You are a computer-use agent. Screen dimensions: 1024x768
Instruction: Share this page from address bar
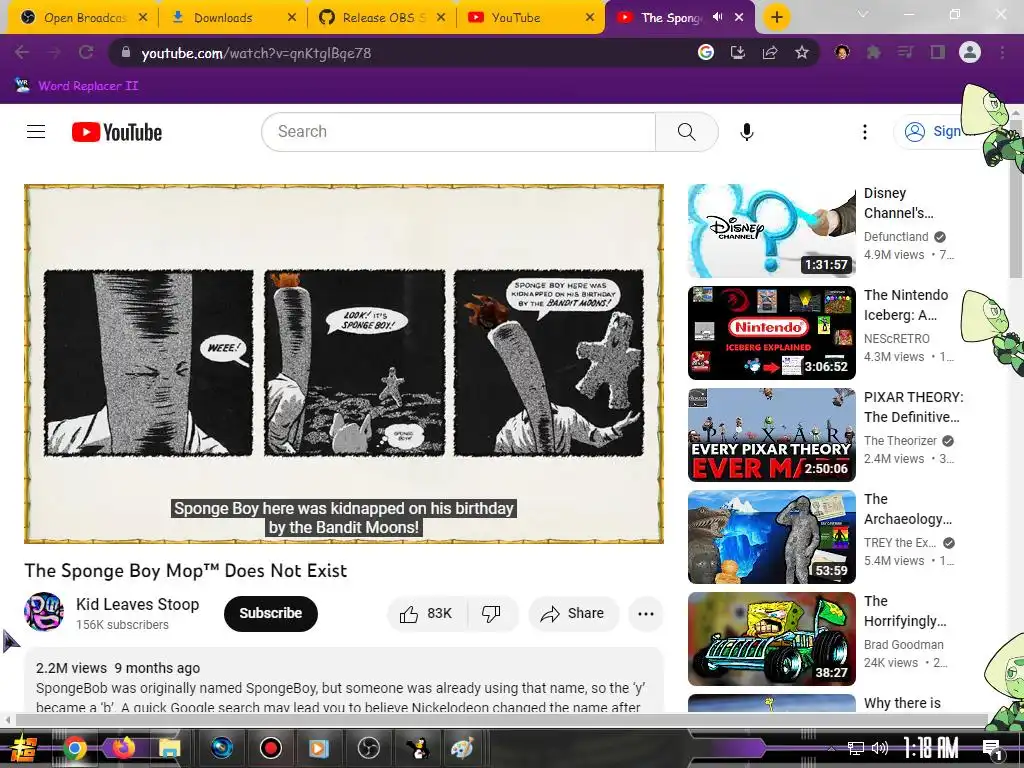pyautogui.click(x=770, y=52)
